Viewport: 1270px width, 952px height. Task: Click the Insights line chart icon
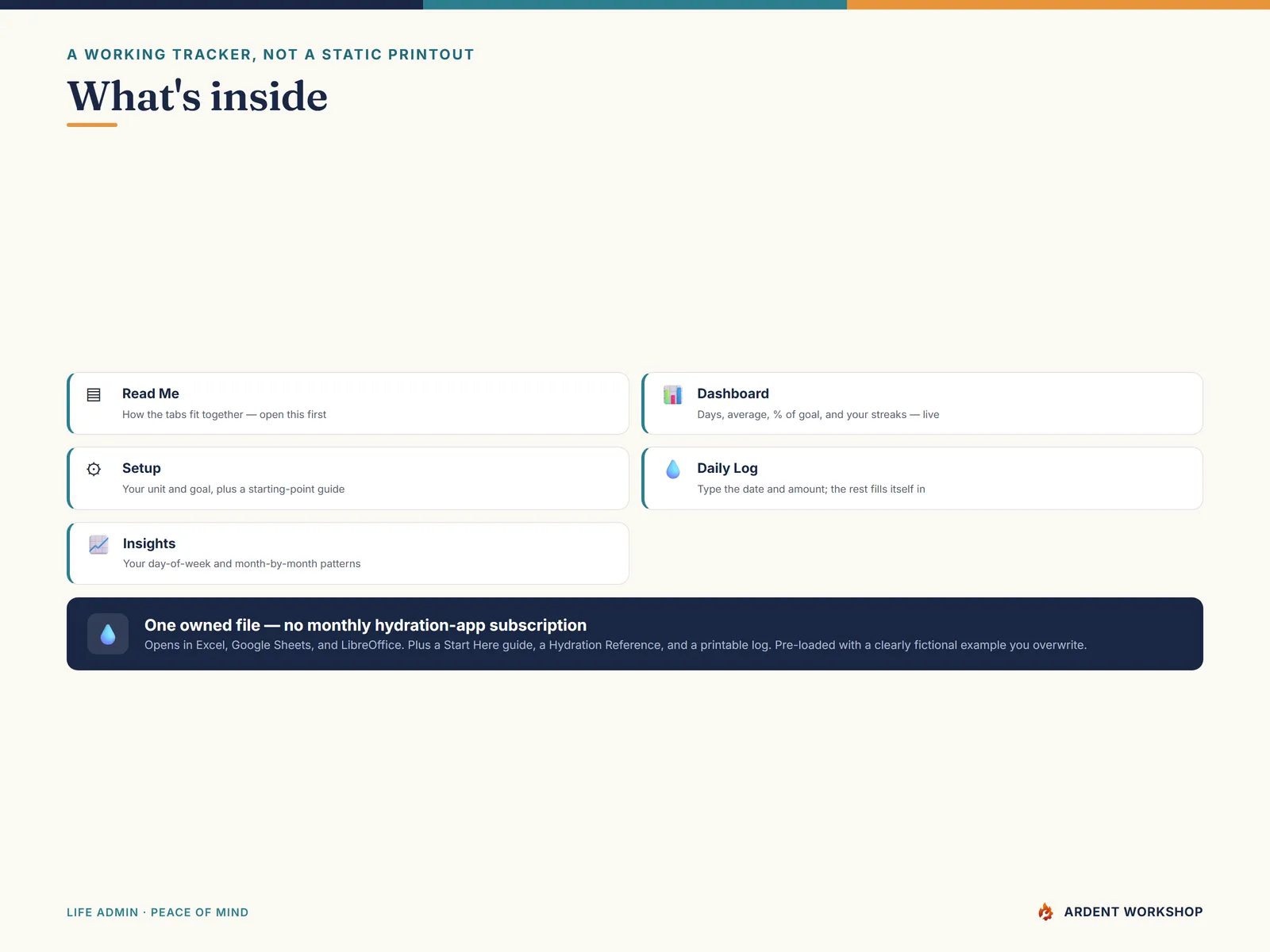click(98, 544)
